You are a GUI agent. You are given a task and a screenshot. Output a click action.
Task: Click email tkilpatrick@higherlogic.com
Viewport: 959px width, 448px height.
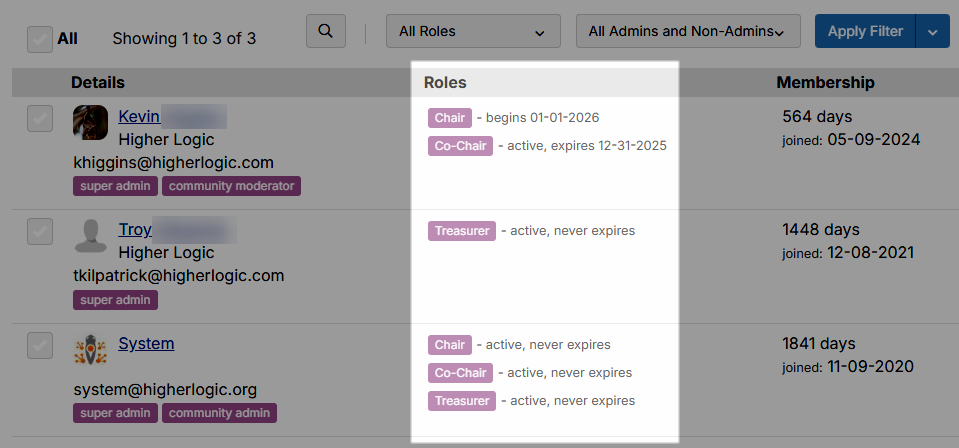coord(179,275)
